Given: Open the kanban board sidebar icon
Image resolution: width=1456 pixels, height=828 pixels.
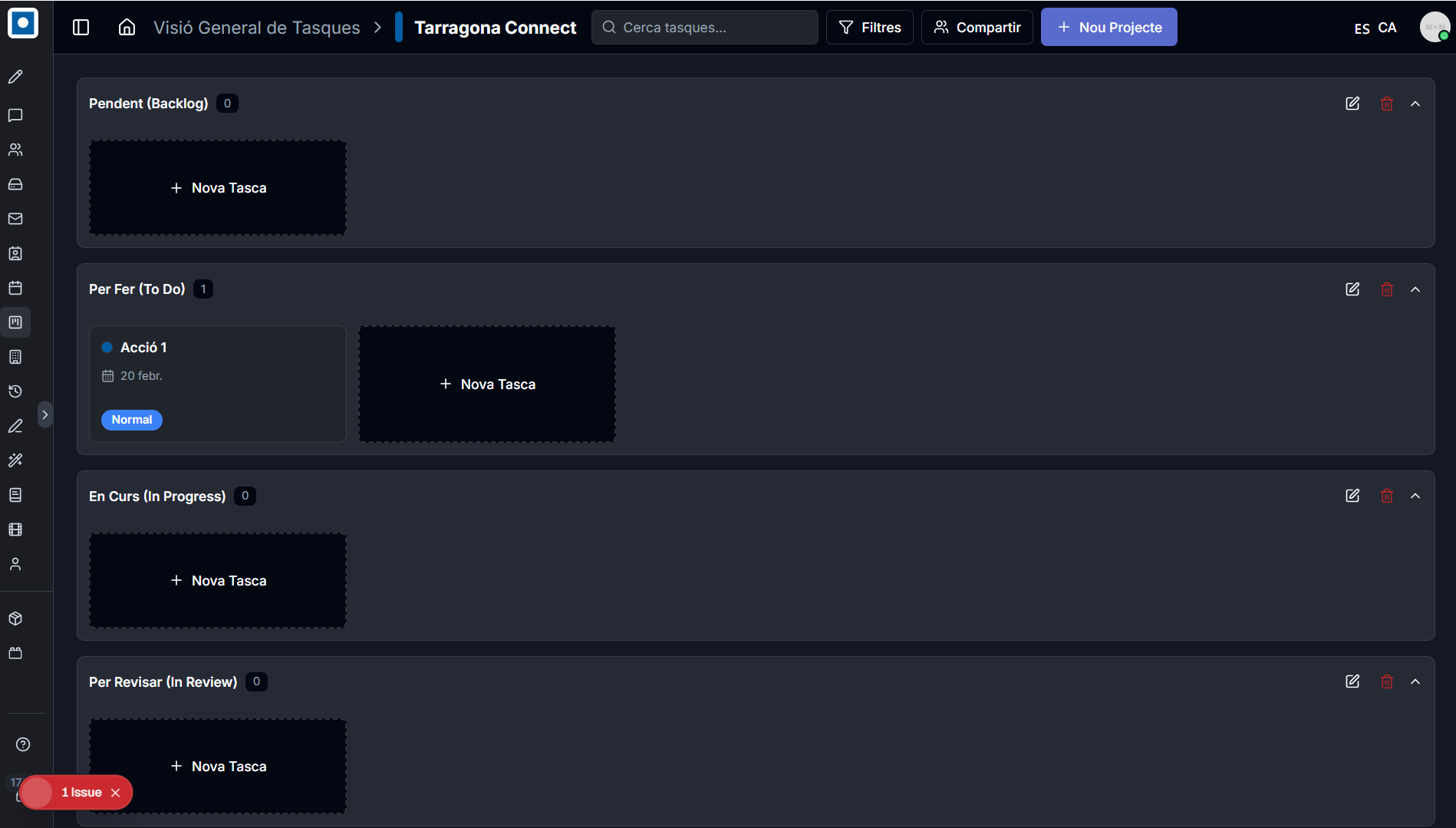Looking at the screenshot, I should click(15, 322).
